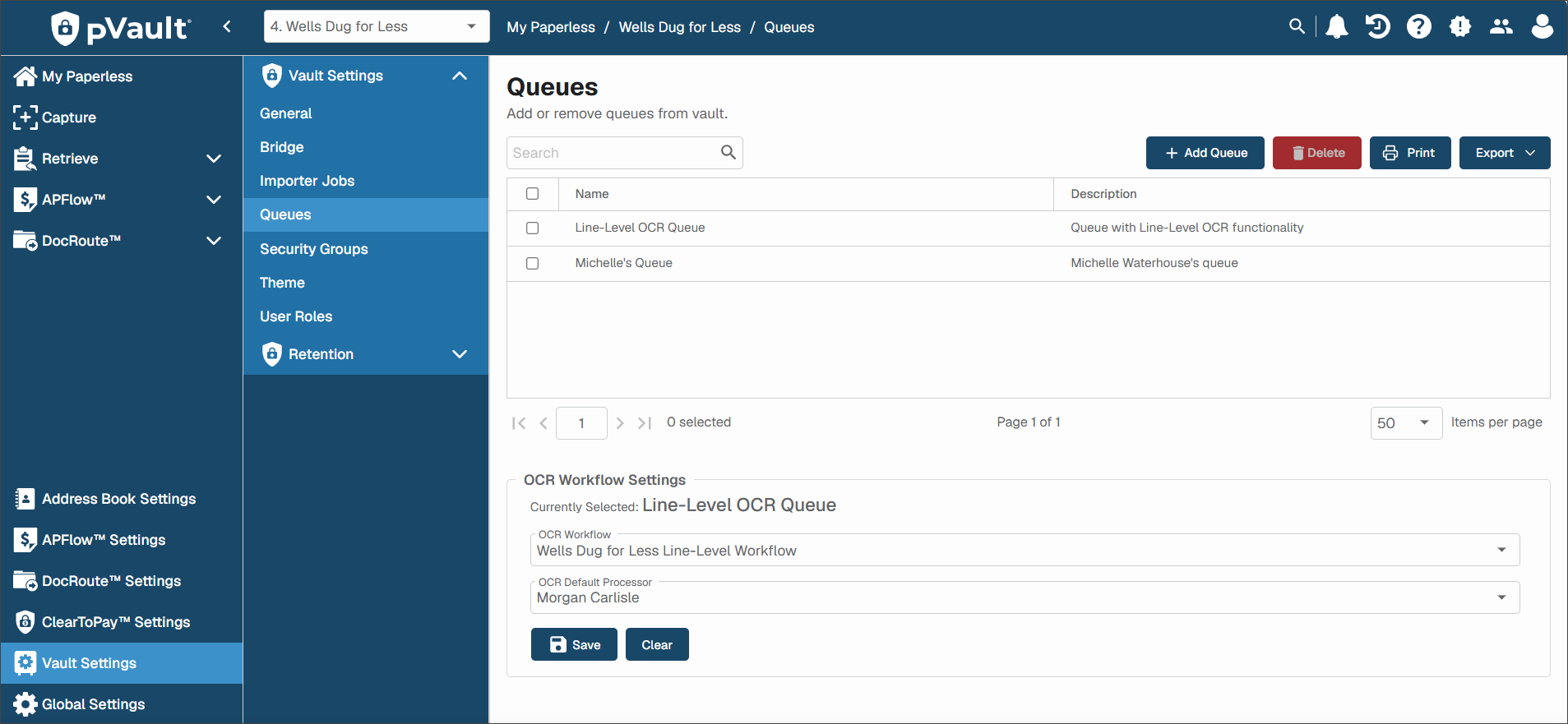
Task: Open the OCR Workflow dropdown
Action: tap(1025, 550)
